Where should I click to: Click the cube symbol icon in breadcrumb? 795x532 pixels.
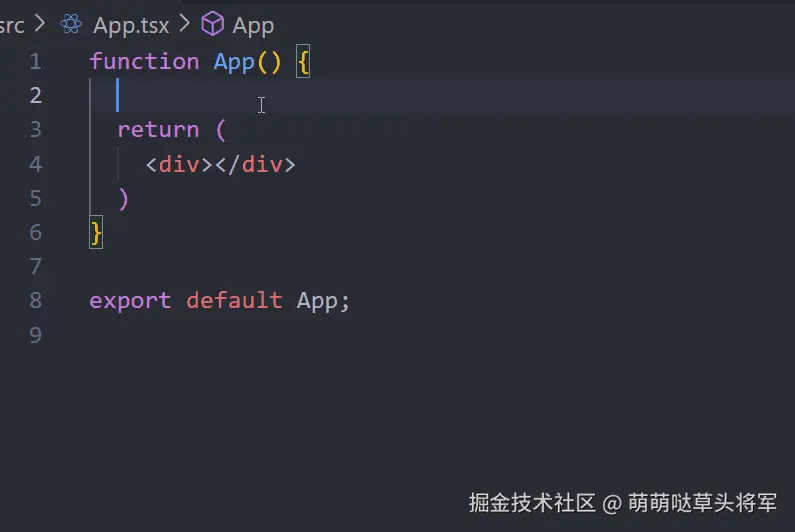click(x=213, y=24)
